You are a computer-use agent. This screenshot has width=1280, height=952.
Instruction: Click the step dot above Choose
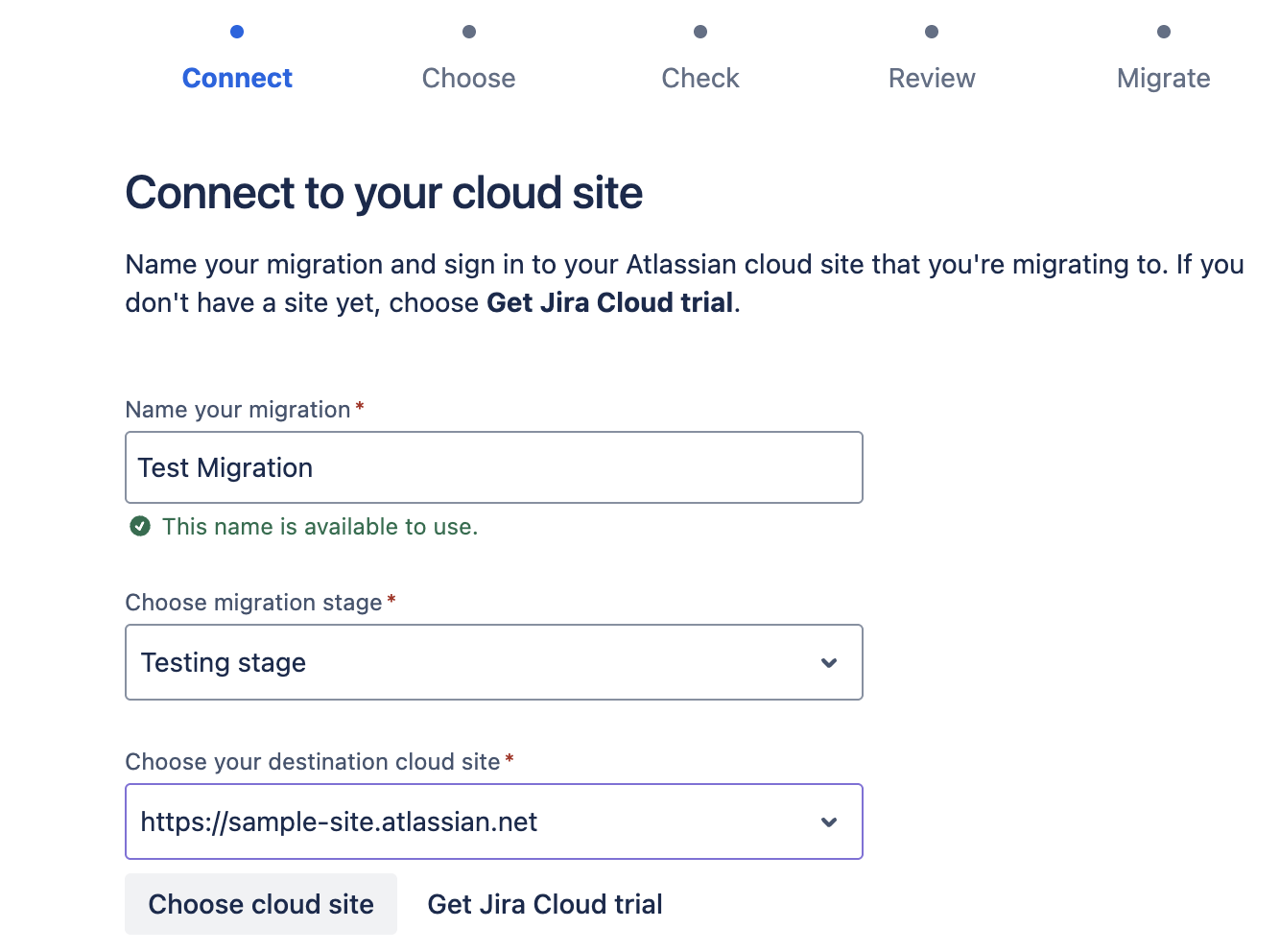469,32
